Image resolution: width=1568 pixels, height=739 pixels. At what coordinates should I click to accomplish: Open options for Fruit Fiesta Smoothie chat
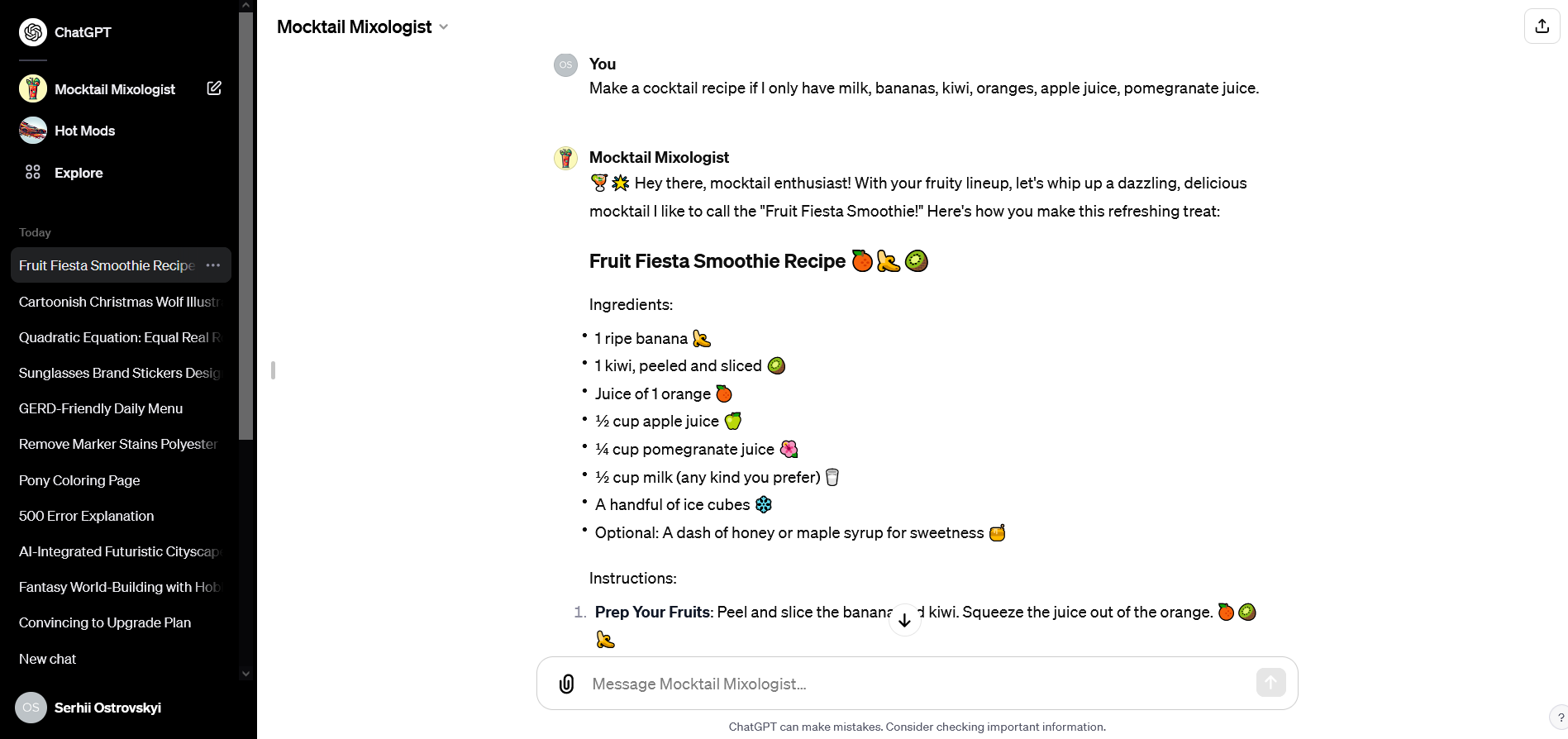point(213,265)
